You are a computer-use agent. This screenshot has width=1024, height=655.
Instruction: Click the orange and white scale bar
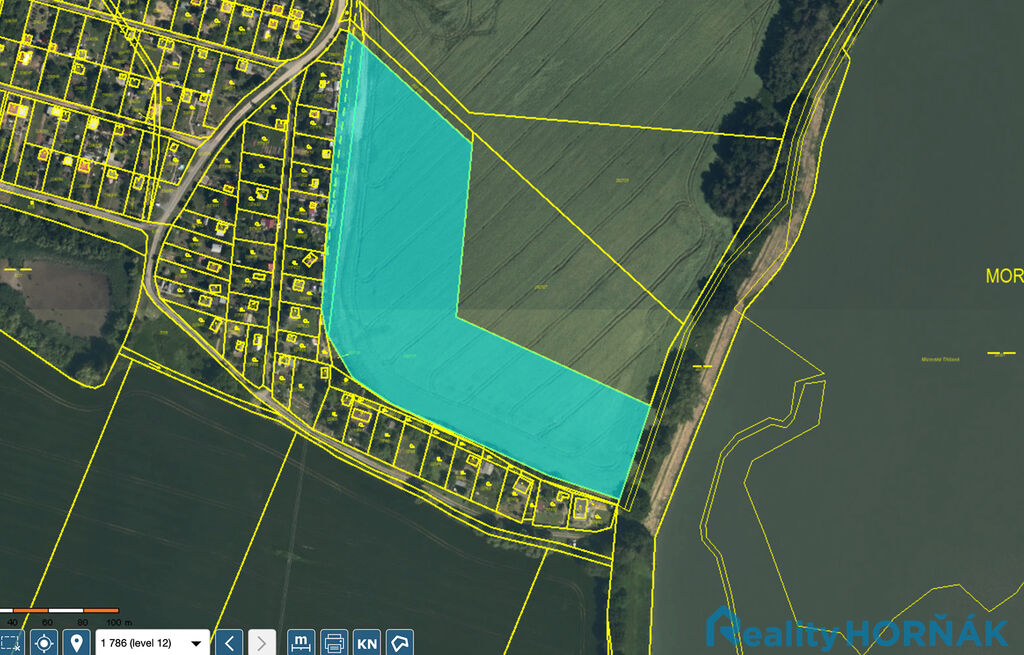click(60, 610)
